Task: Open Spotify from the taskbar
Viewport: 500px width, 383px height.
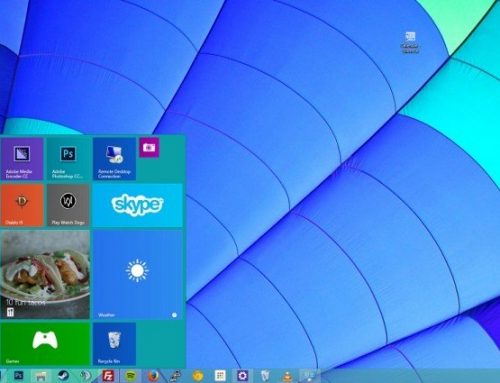Action: coord(131,376)
